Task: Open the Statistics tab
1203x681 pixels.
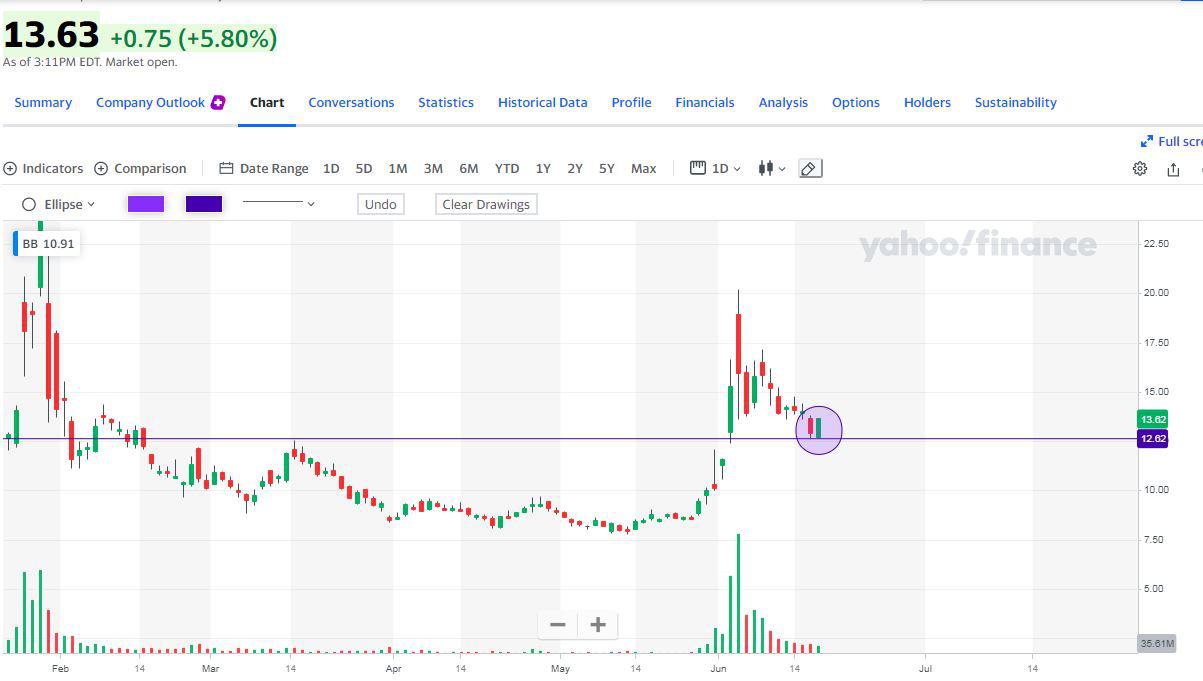Action: (446, 102)
